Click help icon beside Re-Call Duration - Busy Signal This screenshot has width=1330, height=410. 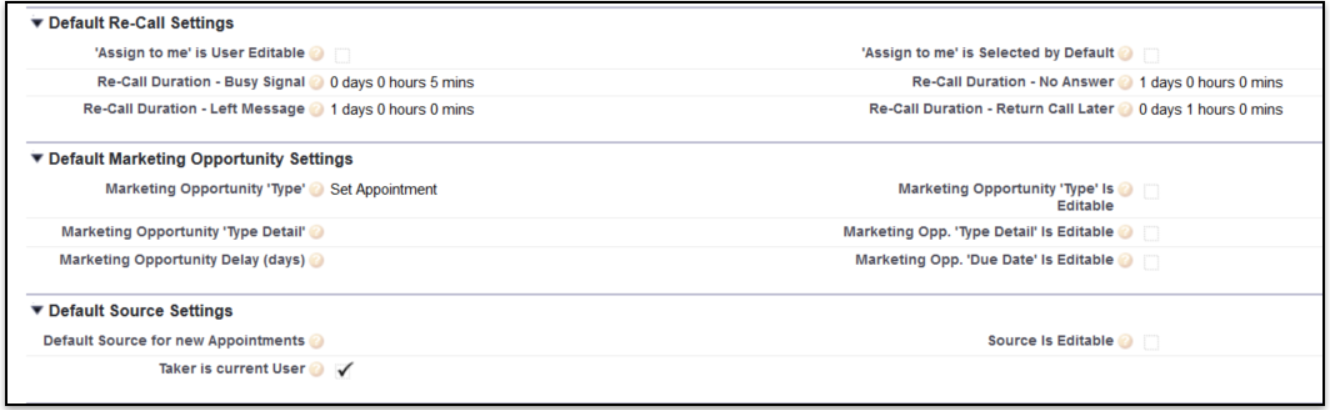(x=316, y=81)
